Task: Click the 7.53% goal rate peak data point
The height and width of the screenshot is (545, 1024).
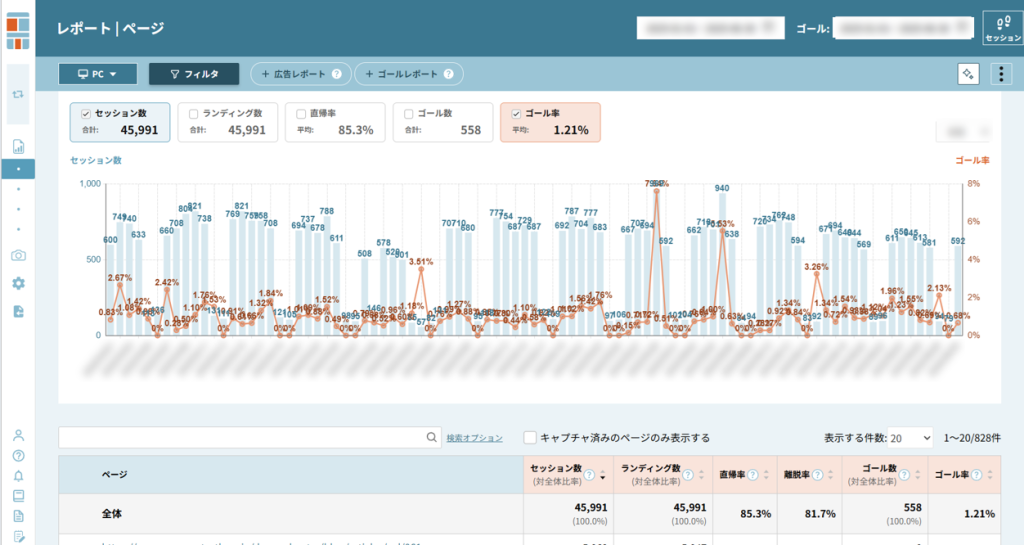Action: pos(656,191)
